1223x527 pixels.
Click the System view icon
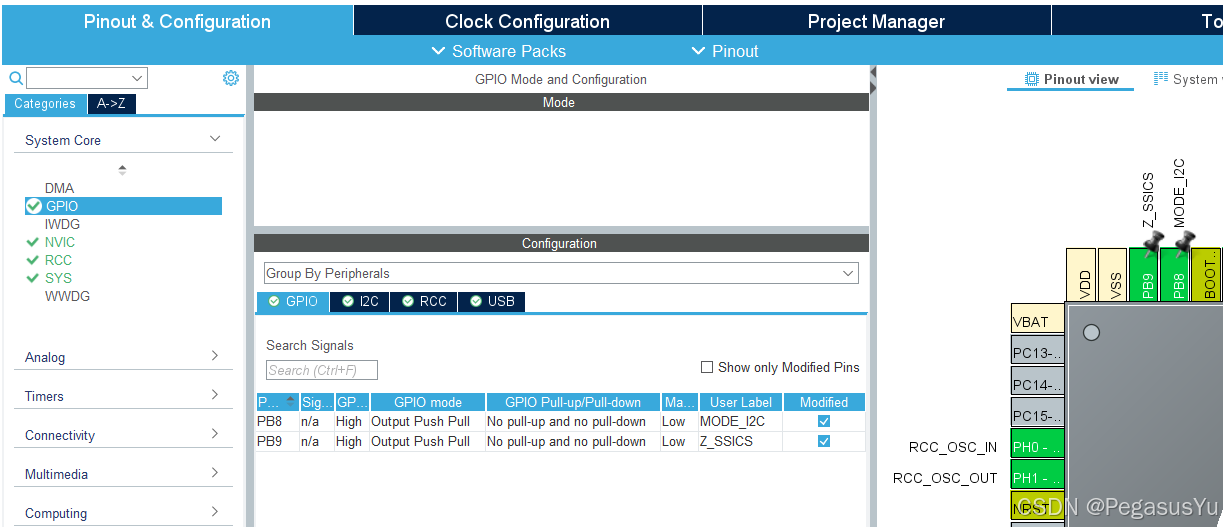click(x=1161, y=79)
